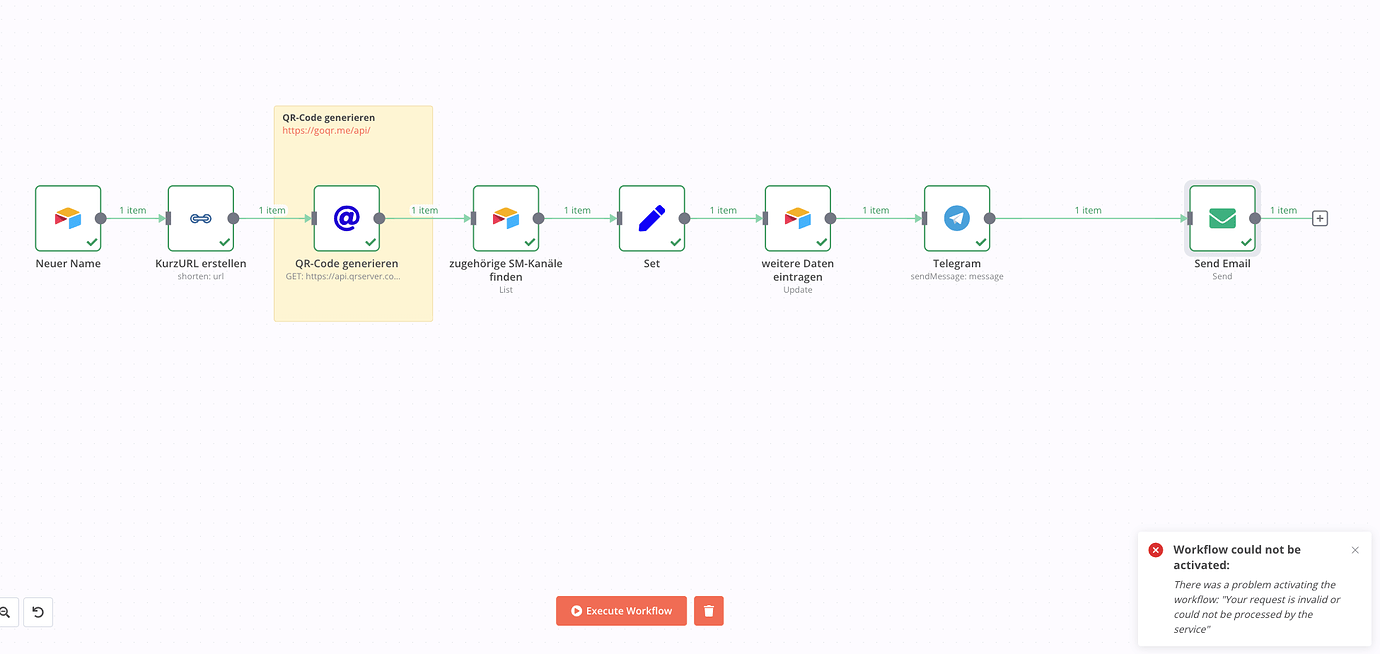Click the "1 item" label after Telegram
Image resolution: width=1380 pixels, height=654 pixels.
pyautogui.click(x=1088, y=211)
